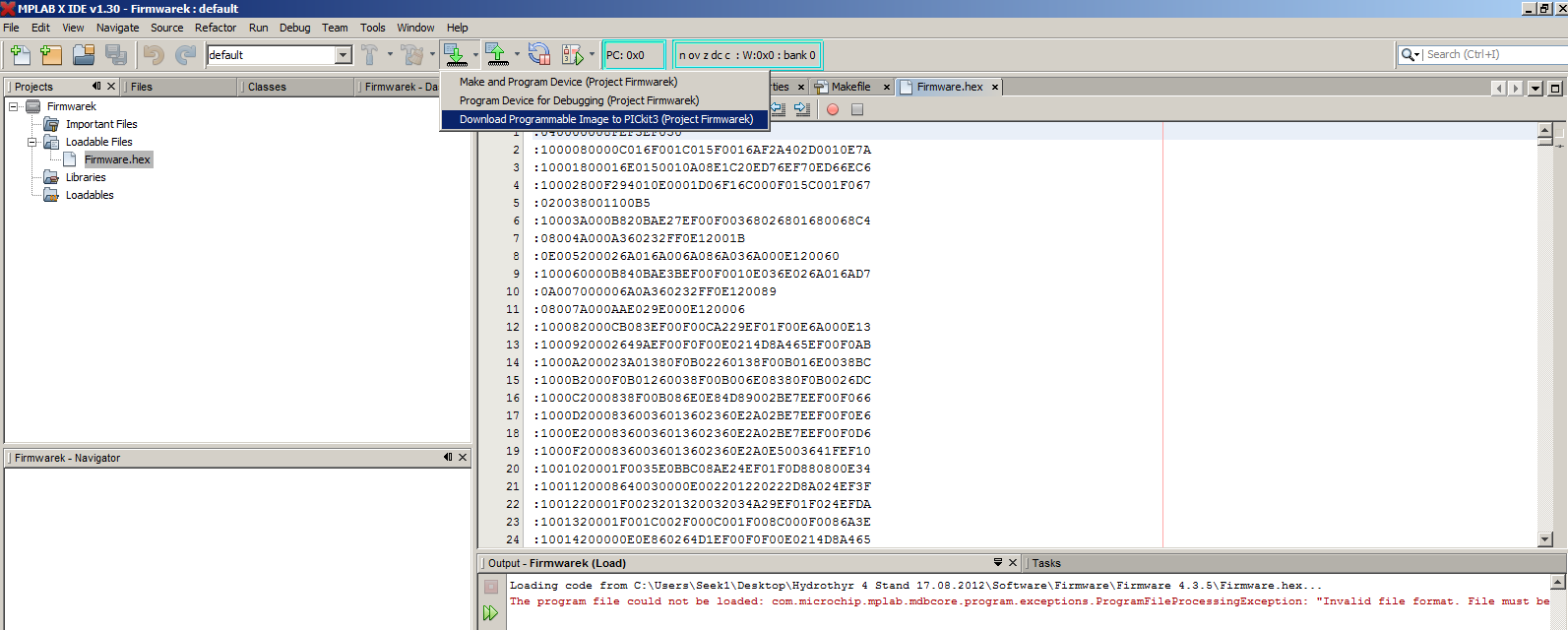Image resolution: width=1568 pixels, height=630 pixels.
Task: Click editor vertical scrollbar up arrow
Action: (x=1544, y=130)
